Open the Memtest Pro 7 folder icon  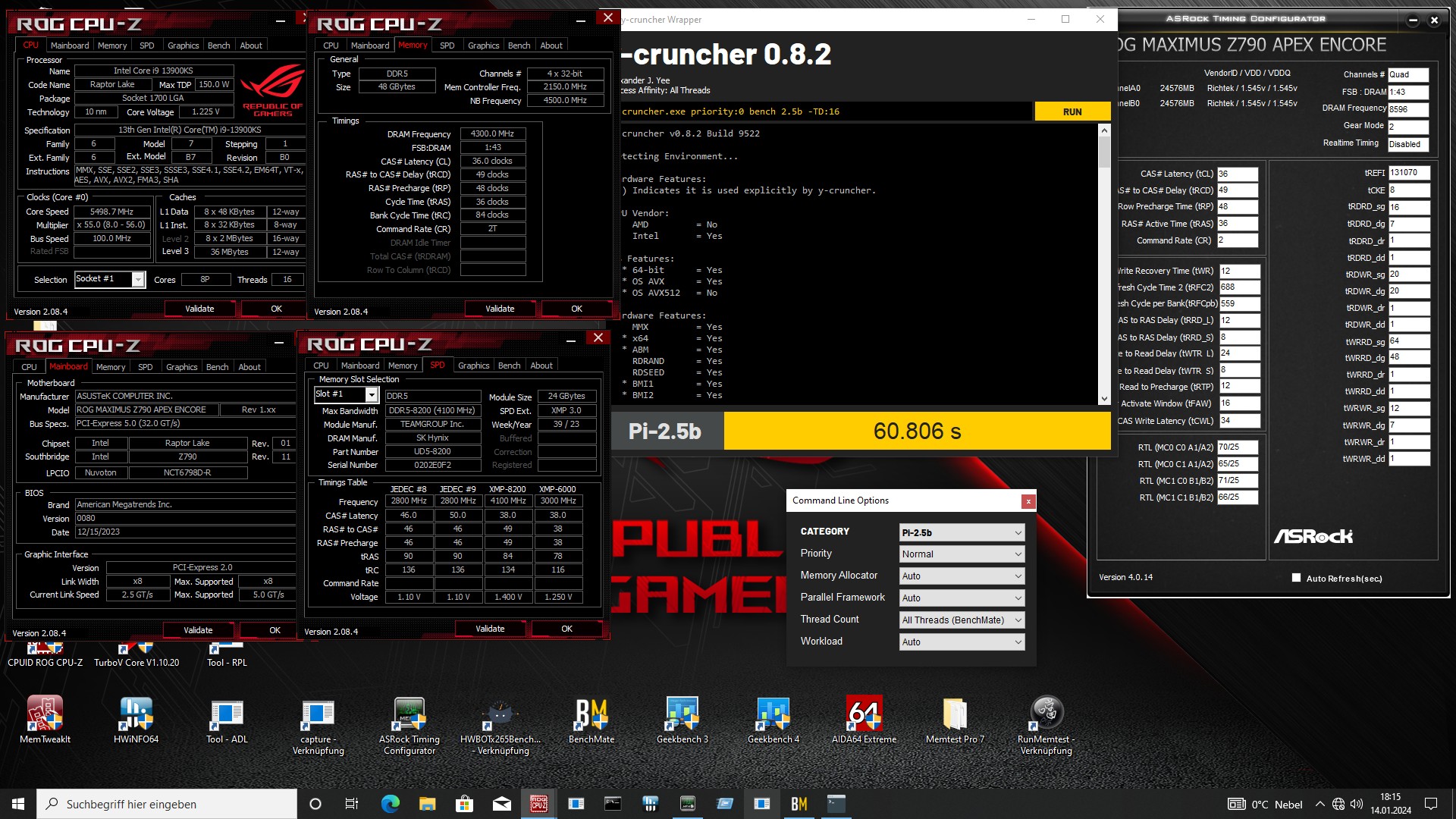coord(955,720)
